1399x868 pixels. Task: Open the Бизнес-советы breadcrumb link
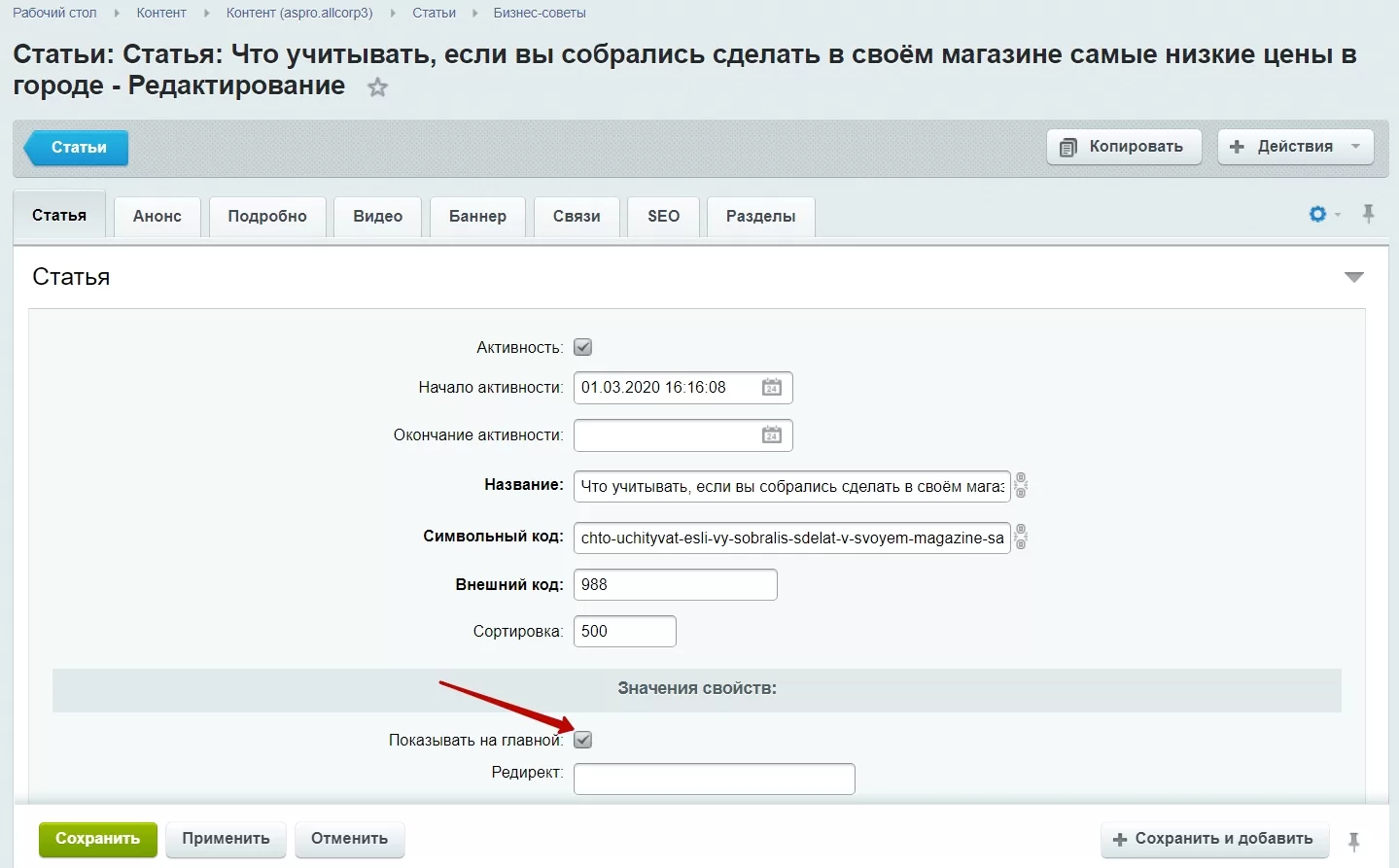(540, 13)
